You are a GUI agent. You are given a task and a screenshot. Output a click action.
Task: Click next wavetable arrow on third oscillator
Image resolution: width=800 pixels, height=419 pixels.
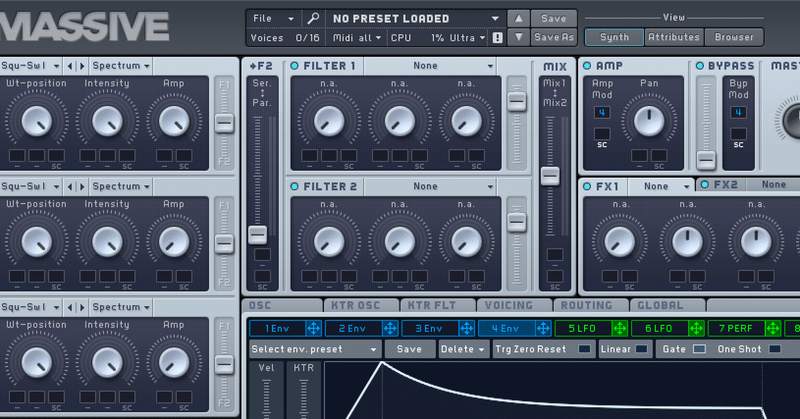(82, 307)
